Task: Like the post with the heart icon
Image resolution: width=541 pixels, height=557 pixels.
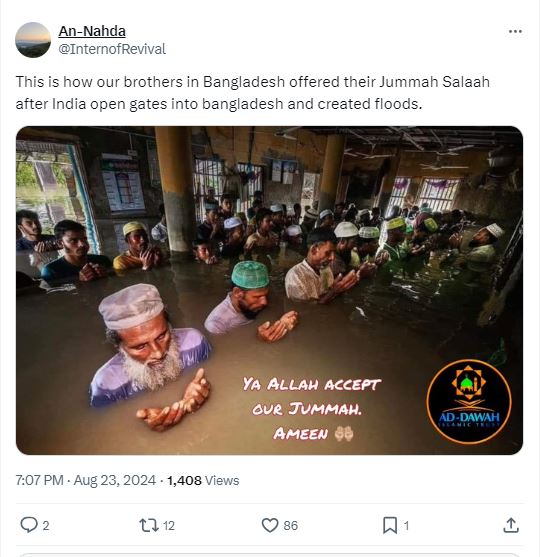Action: click(270, 525)
